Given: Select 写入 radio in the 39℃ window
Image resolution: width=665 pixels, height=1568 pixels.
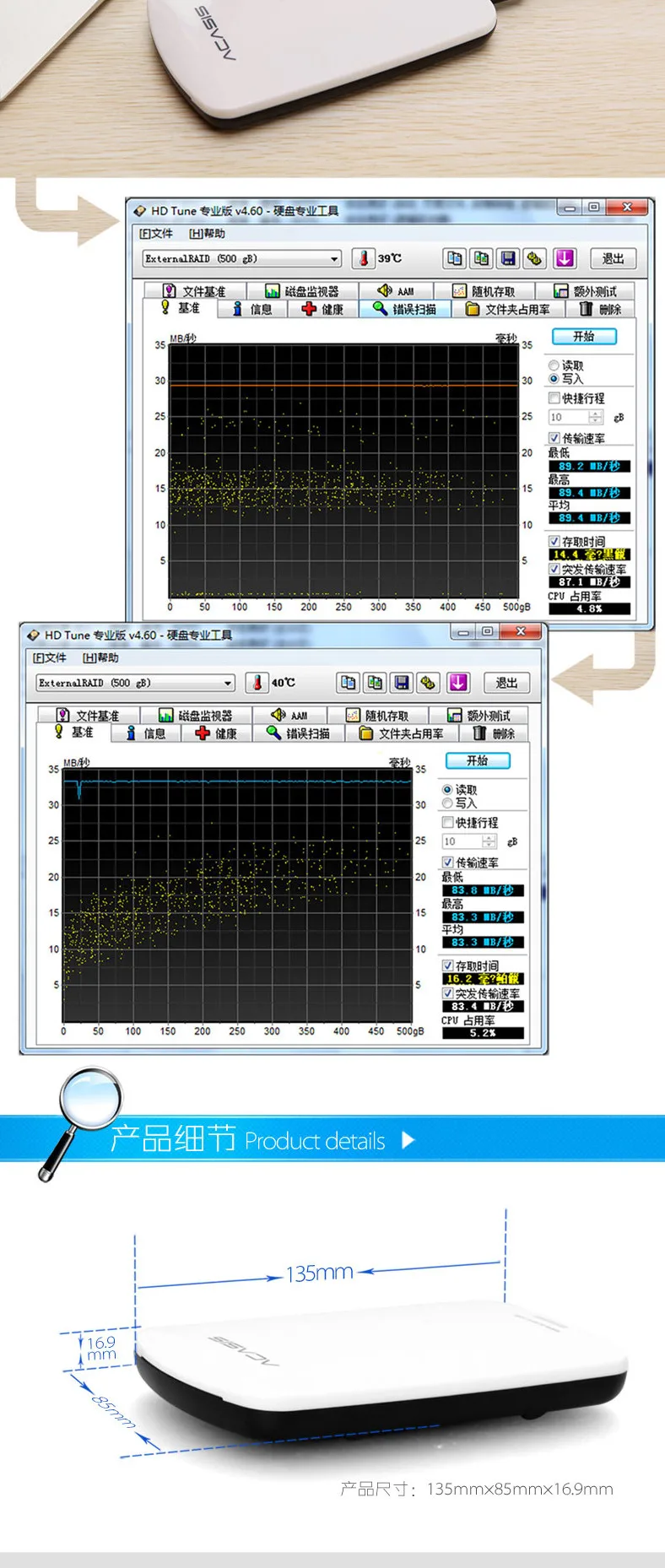Looking at the screenshot, I should (554, 379).
